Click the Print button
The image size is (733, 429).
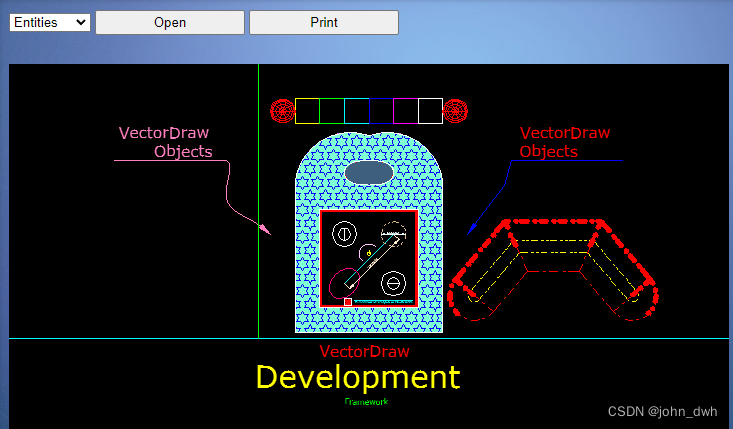click(x=324, y=22)
